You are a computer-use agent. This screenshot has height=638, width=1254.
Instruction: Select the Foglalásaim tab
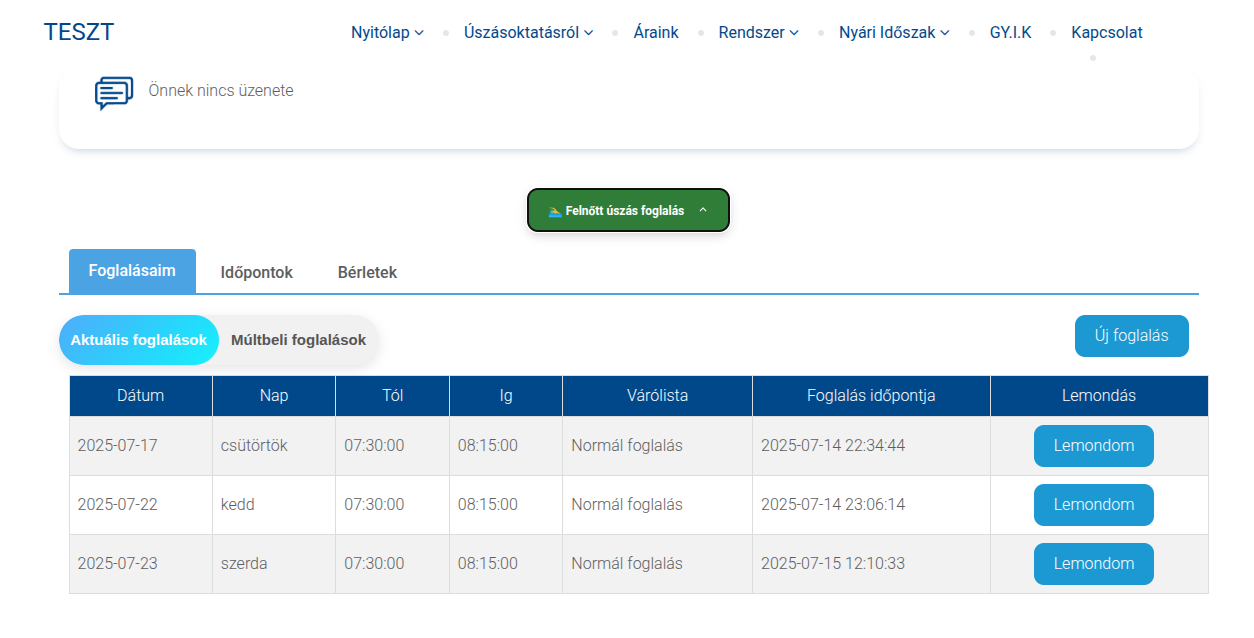132,271
